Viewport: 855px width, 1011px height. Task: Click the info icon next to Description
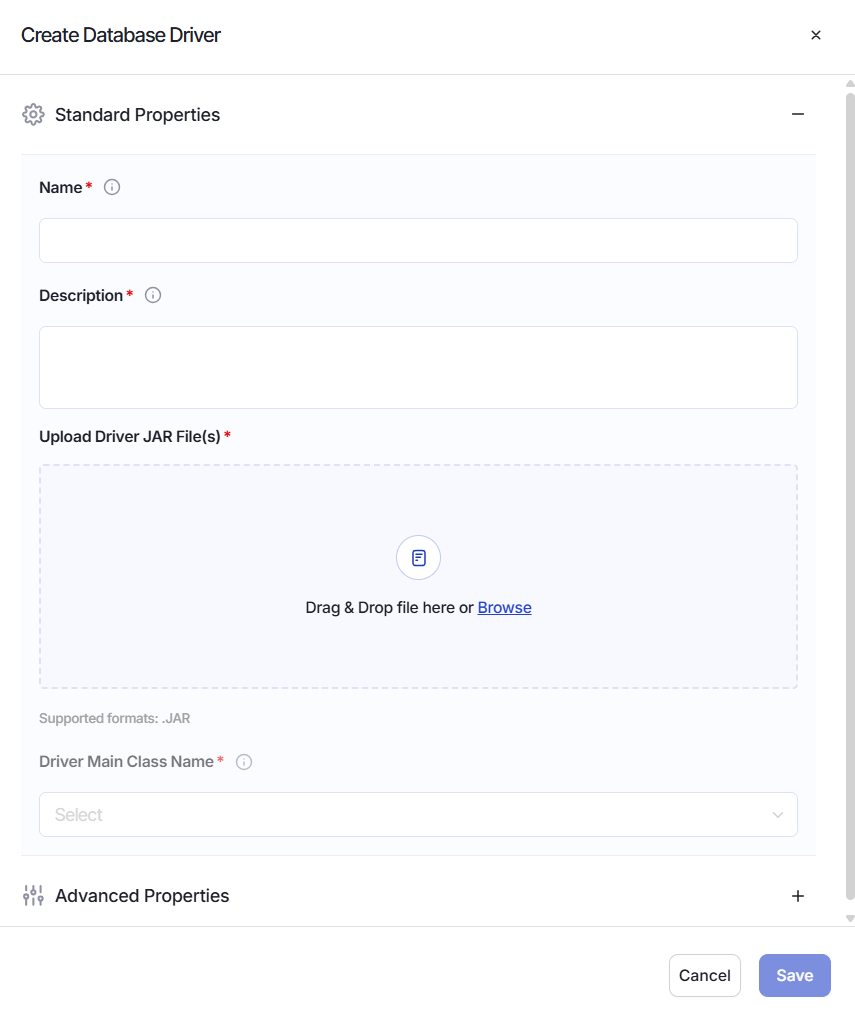(153, 295)
